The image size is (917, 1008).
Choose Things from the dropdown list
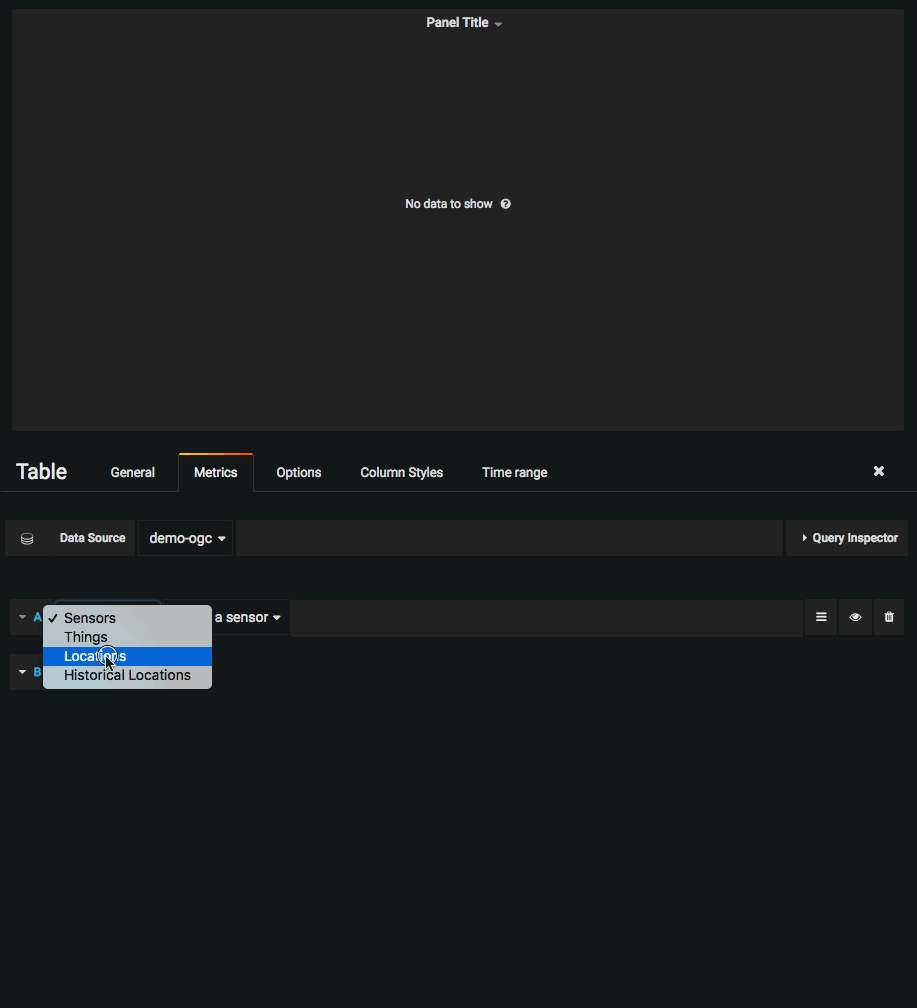(127, 637)
